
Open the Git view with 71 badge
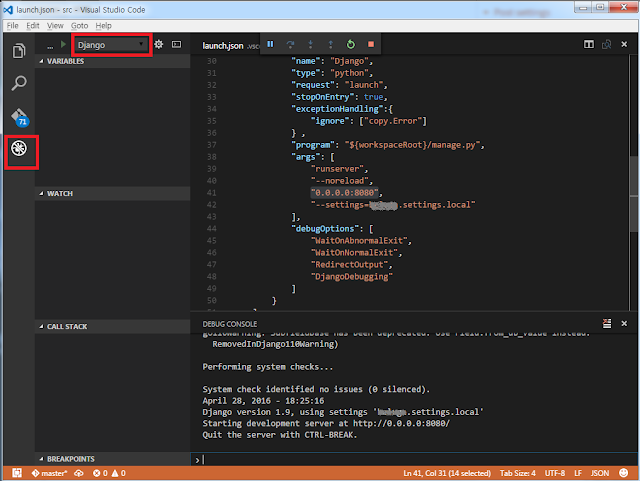20,117
